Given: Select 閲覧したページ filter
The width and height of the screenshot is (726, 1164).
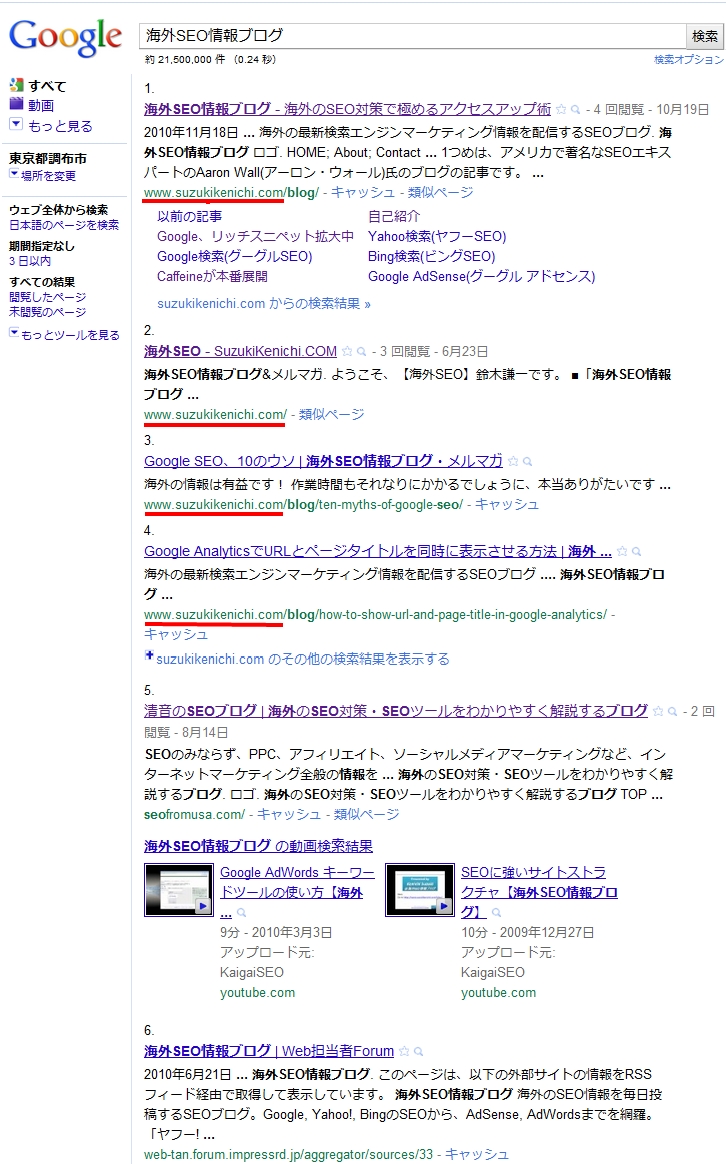Looking at the screenshot, I should coord(48,297).
